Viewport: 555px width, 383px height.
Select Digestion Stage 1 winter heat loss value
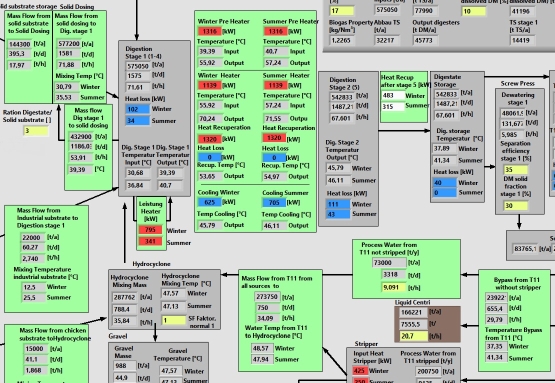point(138,109)
